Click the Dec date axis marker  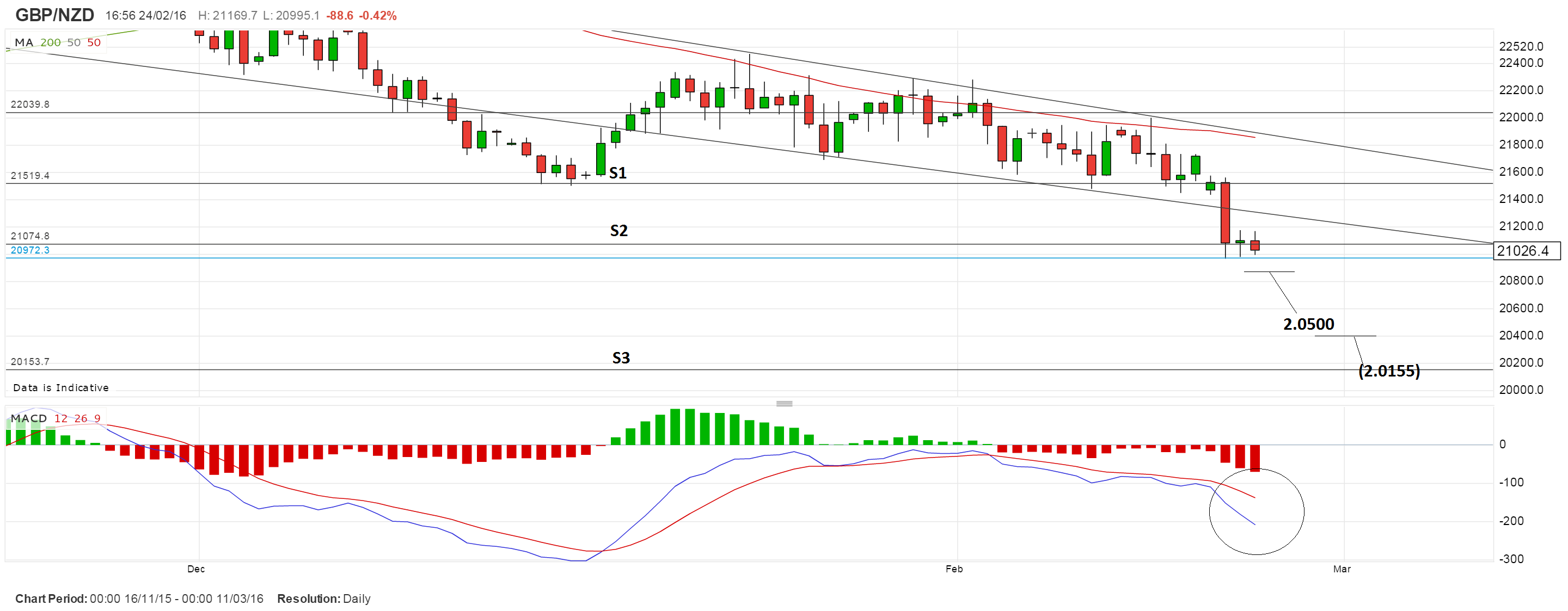pos(196,569)
